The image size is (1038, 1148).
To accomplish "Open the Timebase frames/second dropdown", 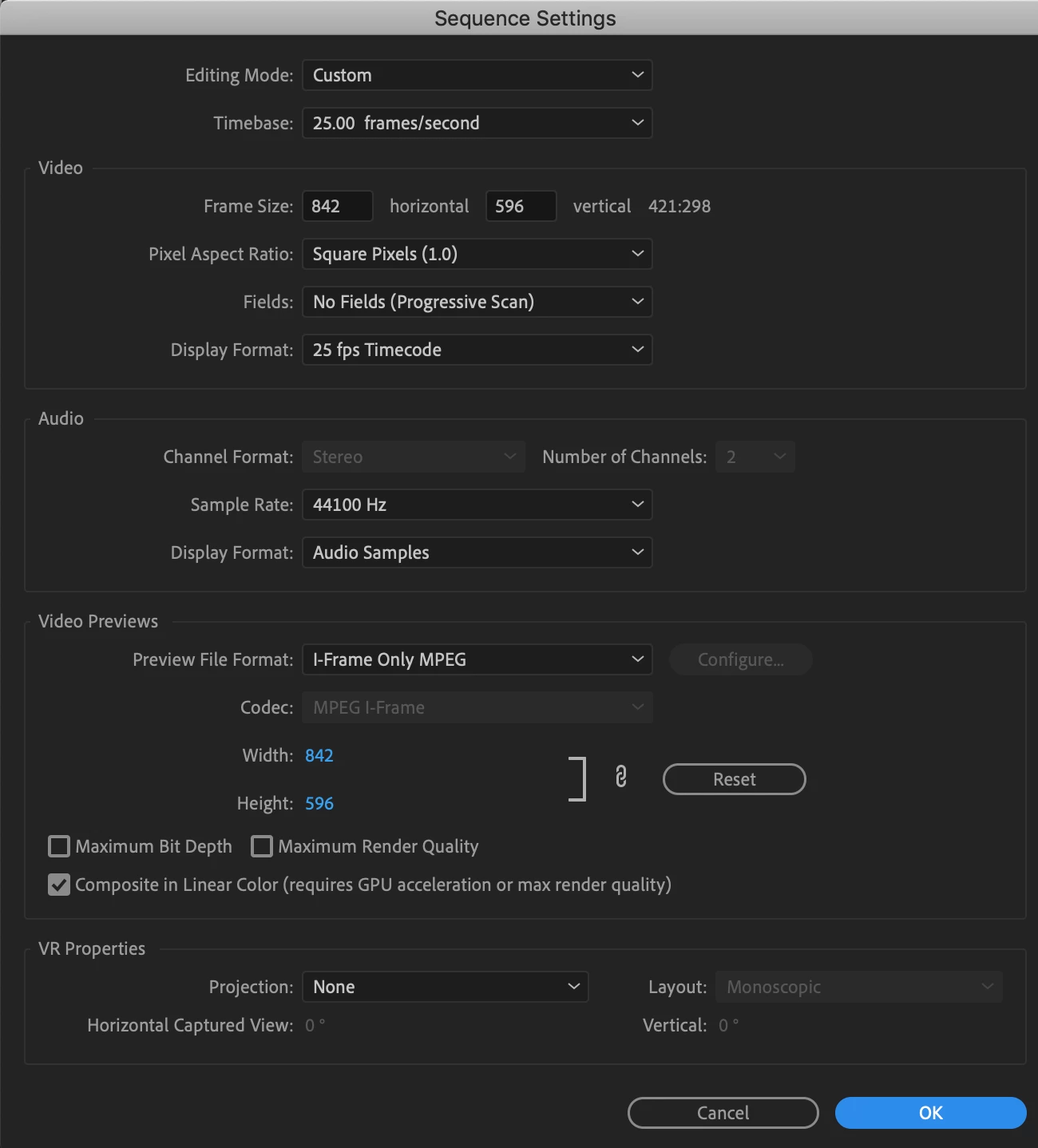I will pos(477,123).
